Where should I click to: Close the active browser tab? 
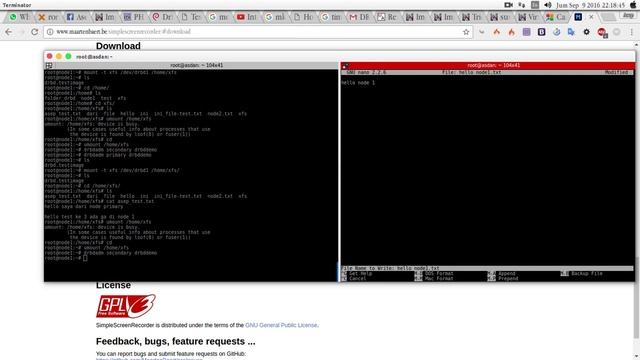click(591, 17)
